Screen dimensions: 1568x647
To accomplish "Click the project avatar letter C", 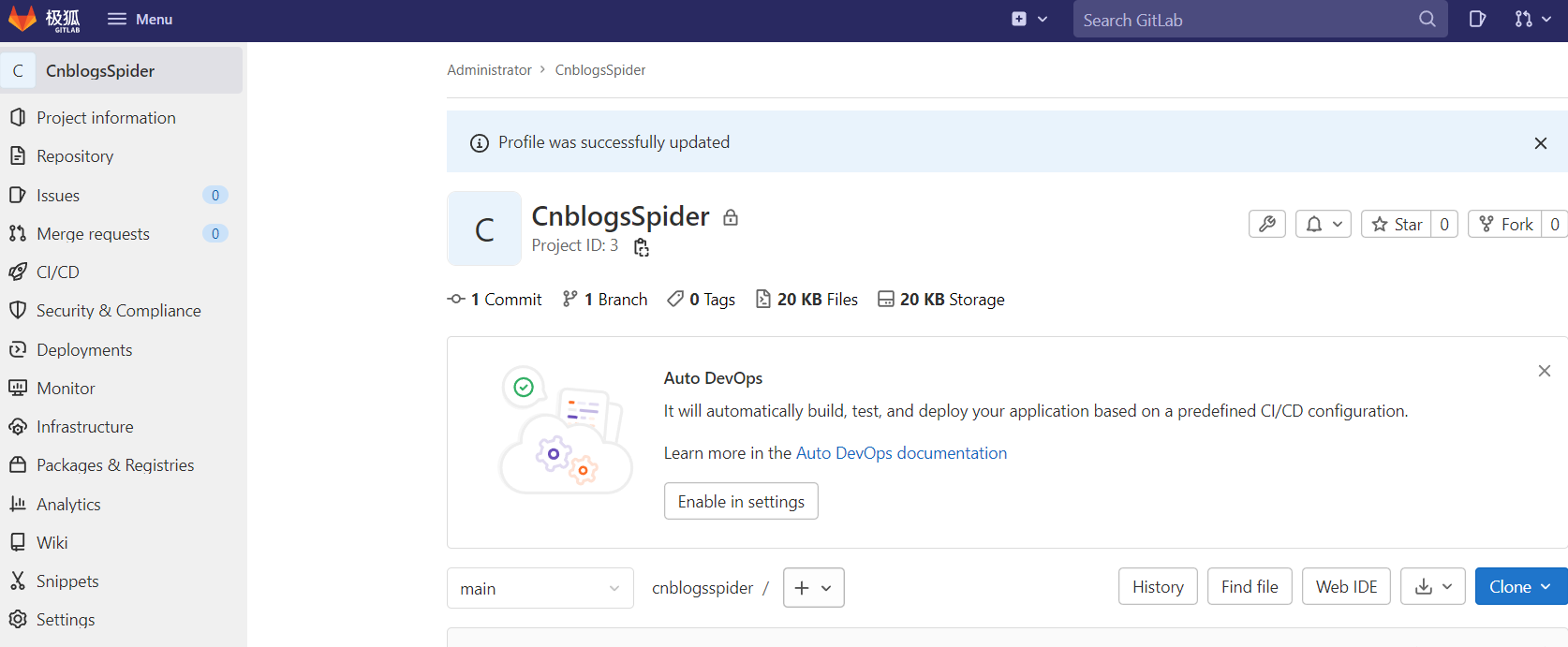I will click(484, 228).
